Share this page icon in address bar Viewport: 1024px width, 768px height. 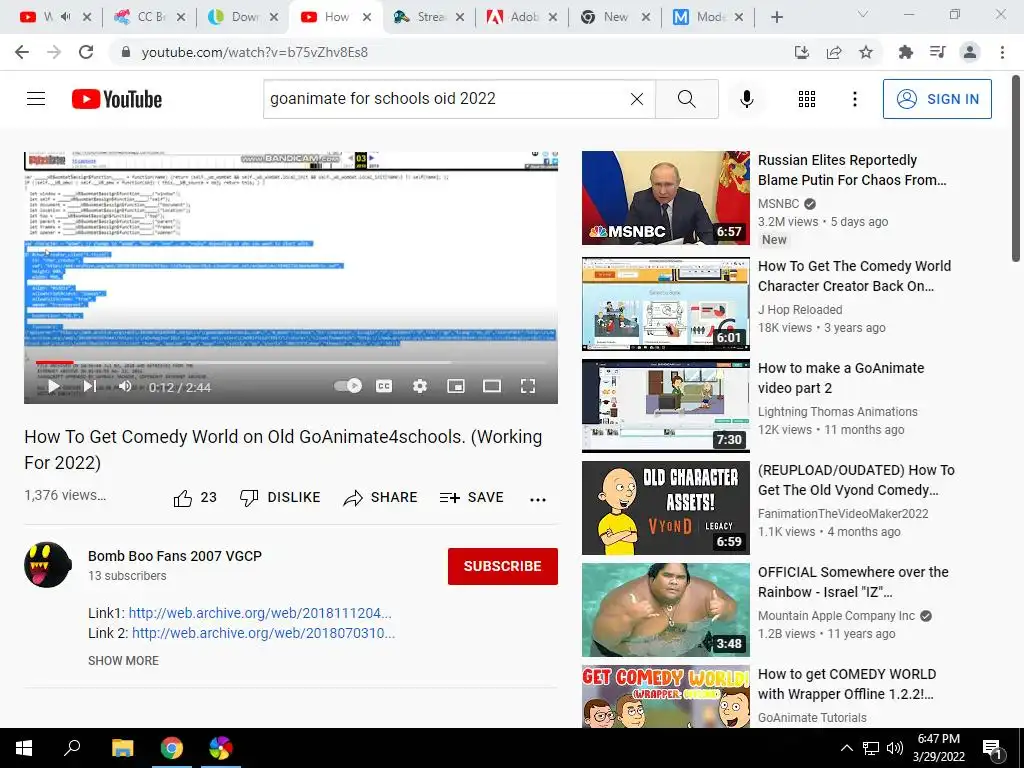tap(834, 52)
